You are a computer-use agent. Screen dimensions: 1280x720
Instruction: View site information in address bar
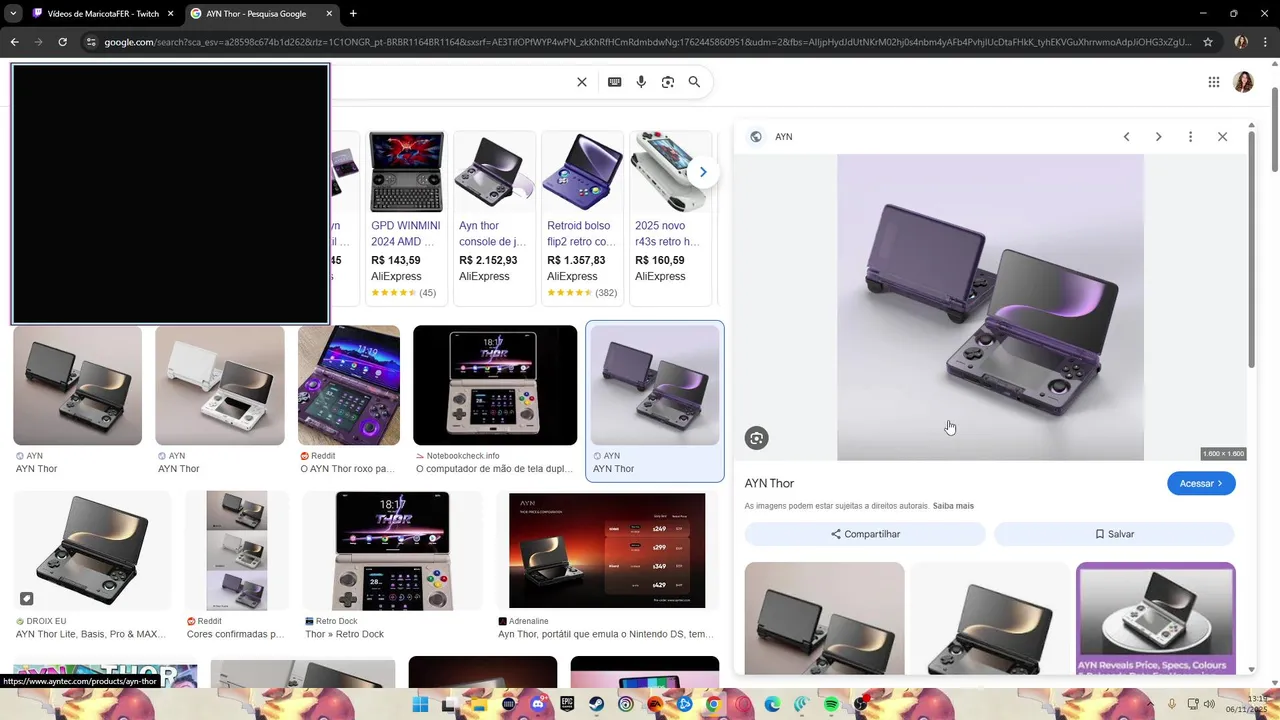click(x=91, y=42)
